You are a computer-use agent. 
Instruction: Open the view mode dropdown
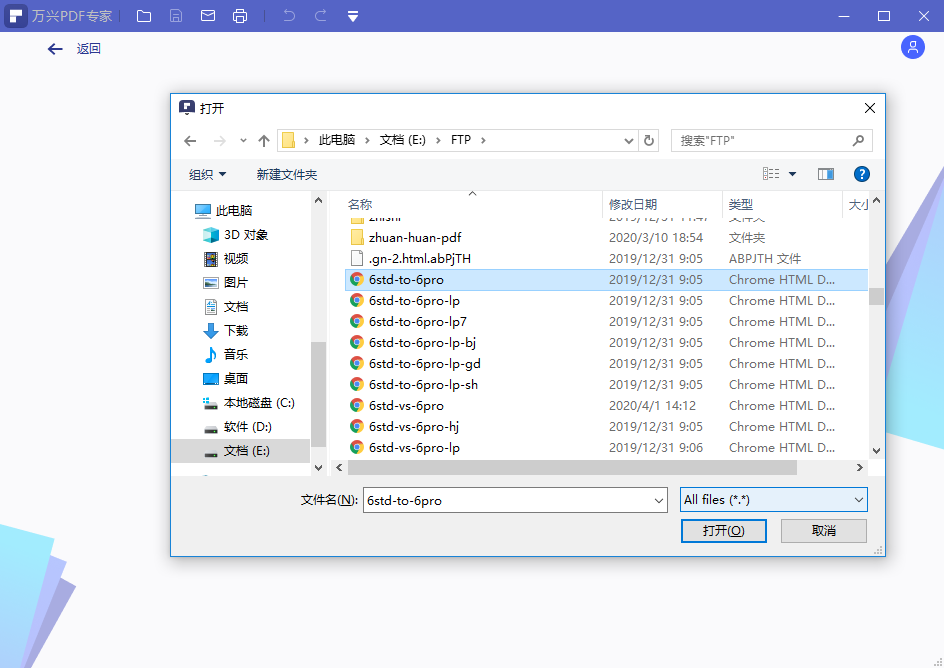pos(792,174)
